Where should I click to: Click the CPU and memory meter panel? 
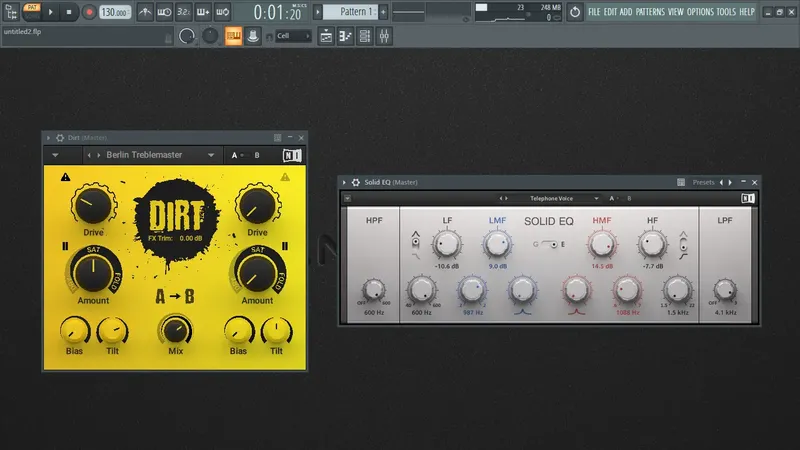tap(518, 12)
